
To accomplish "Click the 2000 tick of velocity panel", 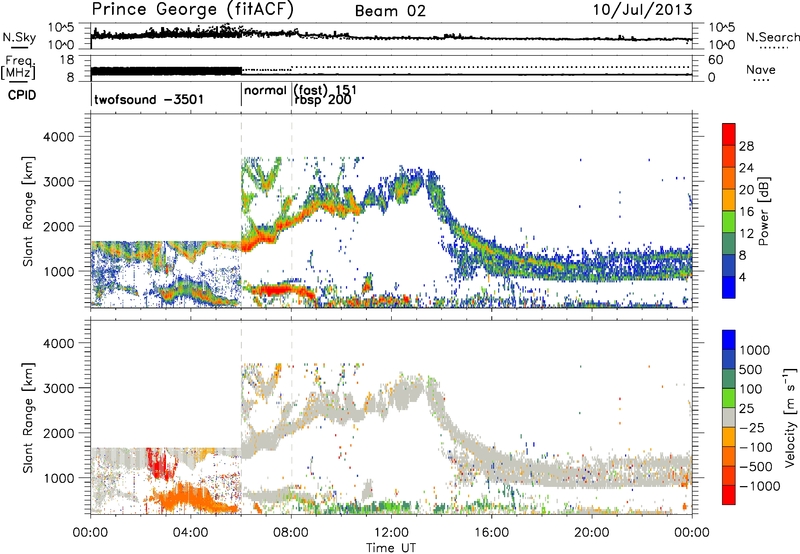I will point(58,433).
